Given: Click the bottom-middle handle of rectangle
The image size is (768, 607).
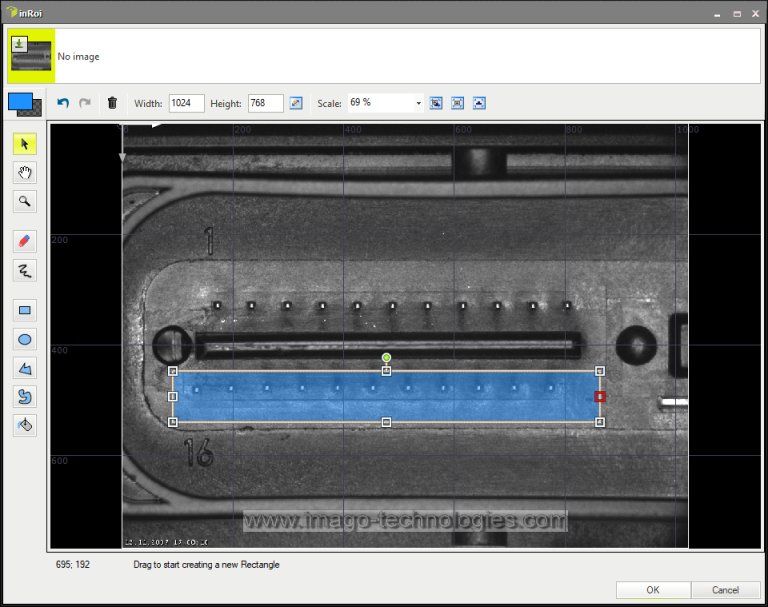Looking at the screenshot, I should (386, 422).
